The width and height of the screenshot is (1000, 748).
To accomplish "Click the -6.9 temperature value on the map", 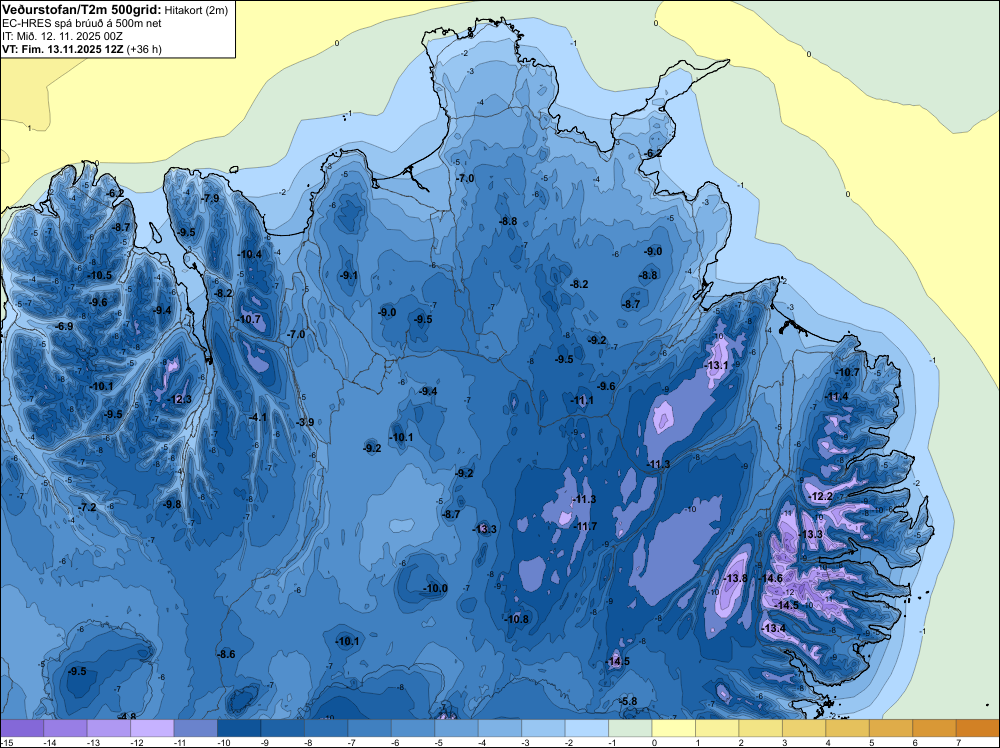I will tap(64, 326).
